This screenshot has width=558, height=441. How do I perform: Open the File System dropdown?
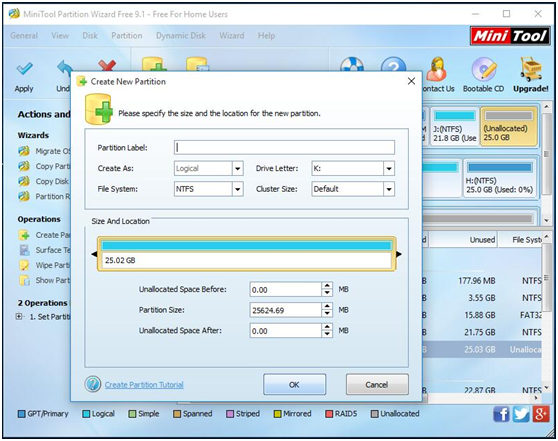(x=237, y=189)
